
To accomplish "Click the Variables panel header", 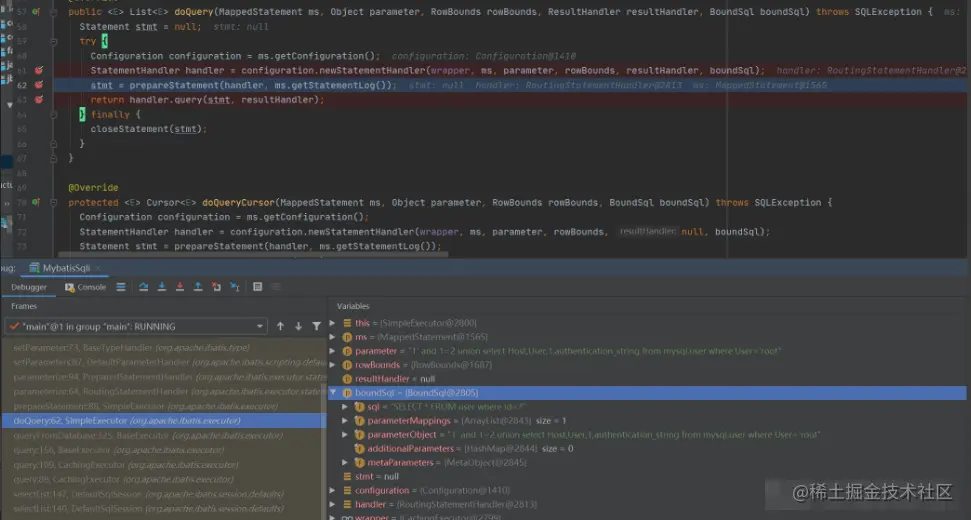I will (353, 306).
